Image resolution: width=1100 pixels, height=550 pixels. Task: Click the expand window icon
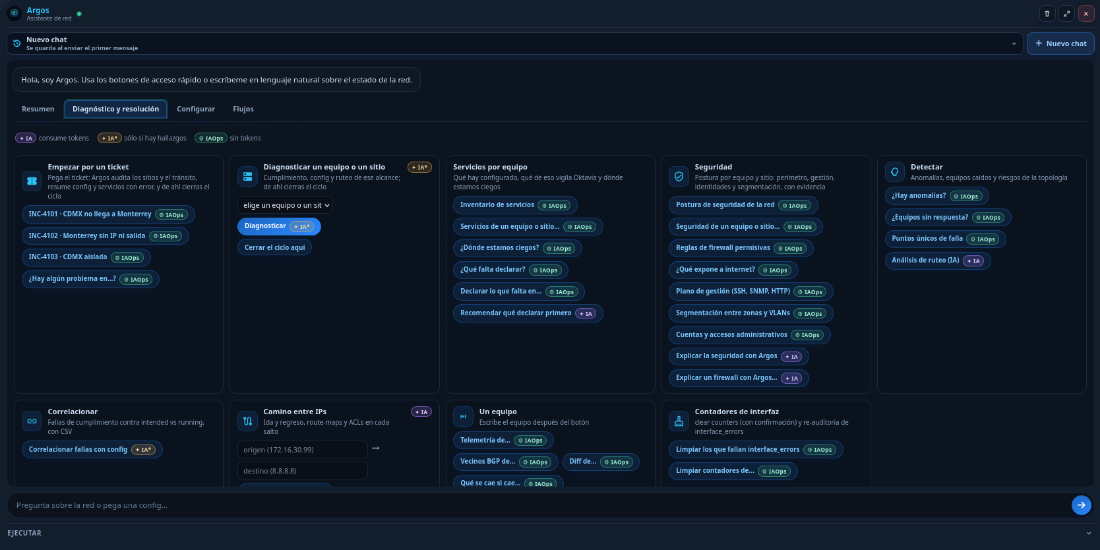pyautogui.click(x=1066, y=14)
